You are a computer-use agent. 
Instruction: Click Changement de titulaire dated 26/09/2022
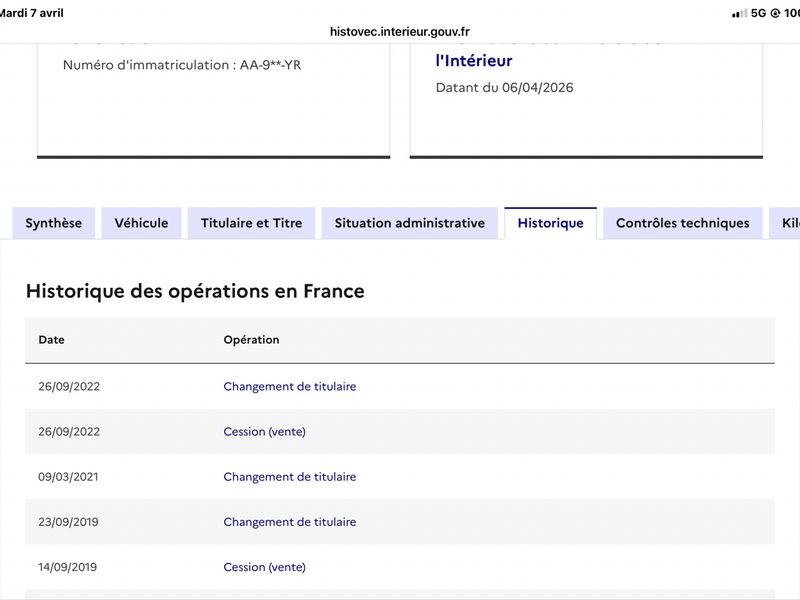tap(289, 386)
